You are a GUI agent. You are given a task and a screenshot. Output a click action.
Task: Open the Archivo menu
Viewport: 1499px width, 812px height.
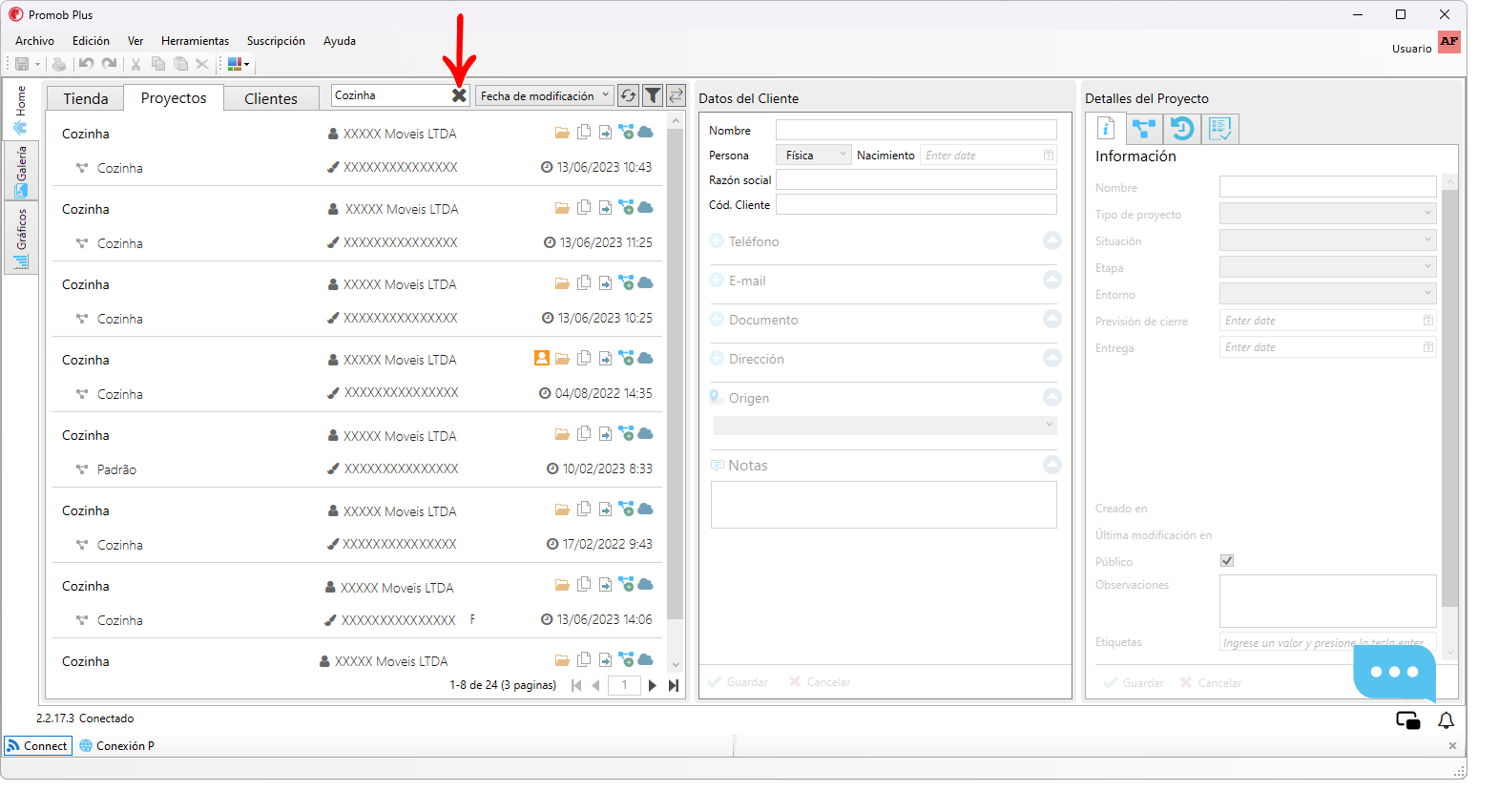[x=34, y=41]
